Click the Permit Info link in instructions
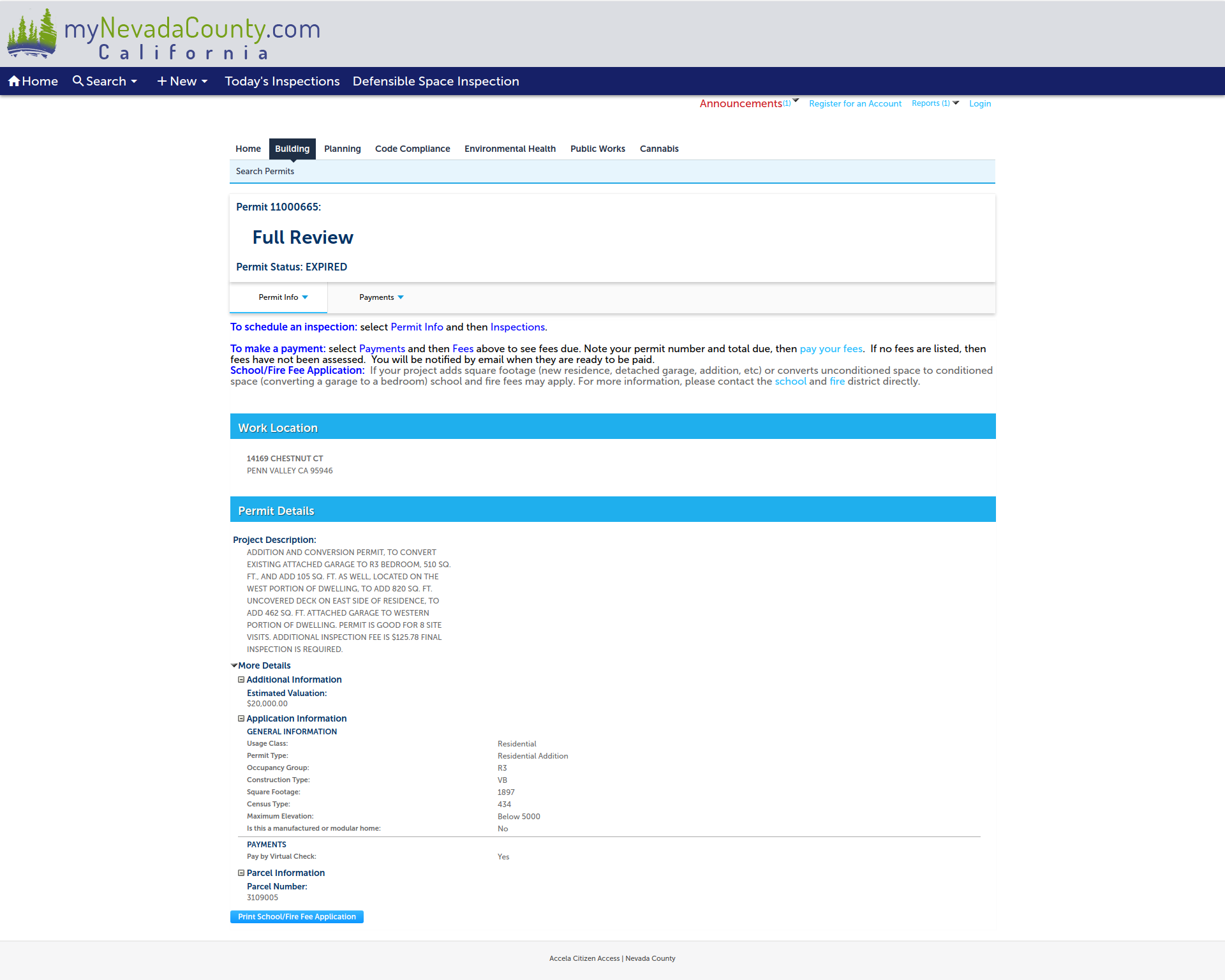 pos(417,327)
